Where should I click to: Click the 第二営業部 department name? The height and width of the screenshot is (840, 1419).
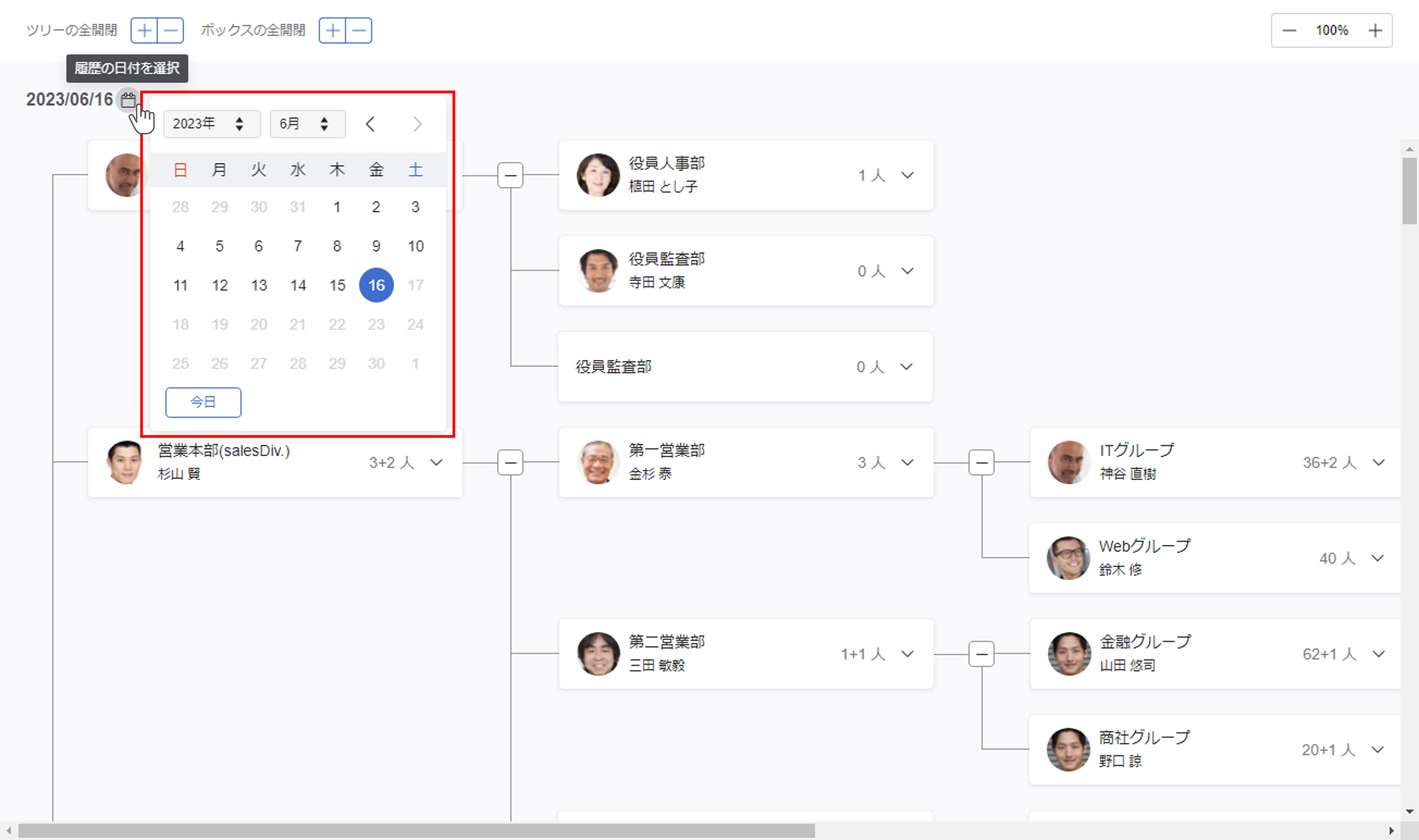667,642
